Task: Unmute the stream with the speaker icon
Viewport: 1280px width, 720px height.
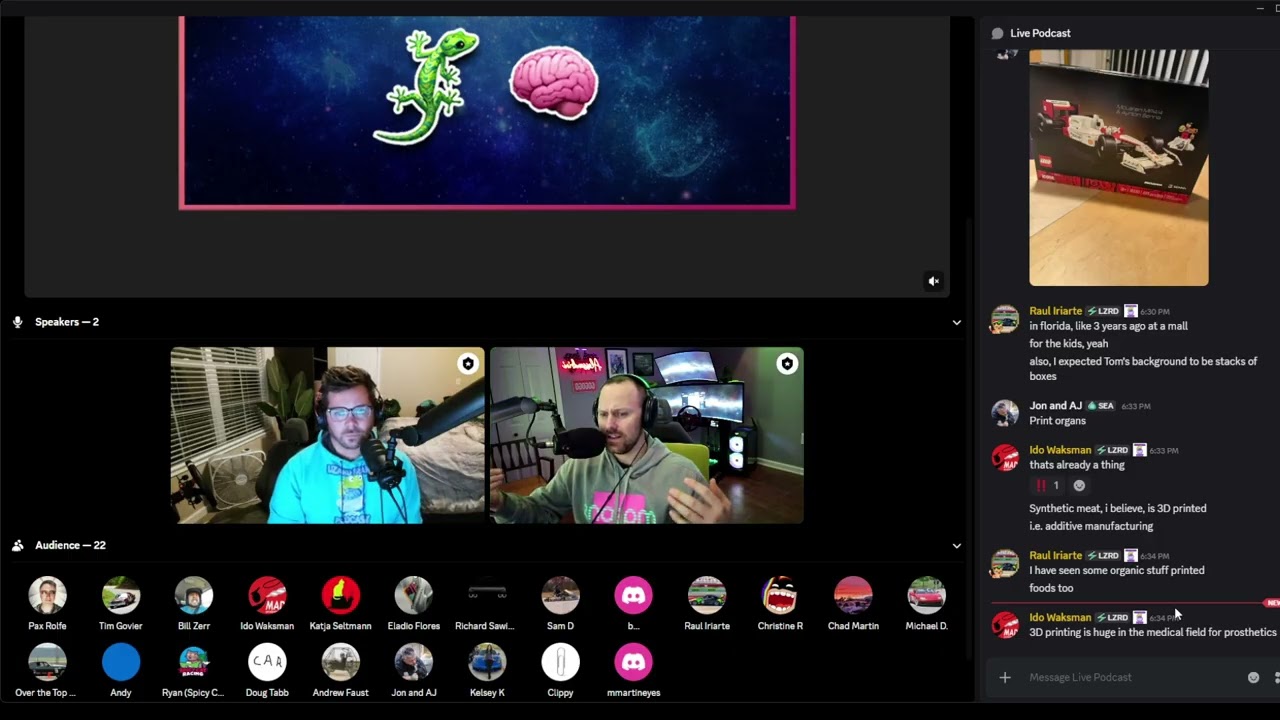Action: pyautogui.click(x=933, y=282)
